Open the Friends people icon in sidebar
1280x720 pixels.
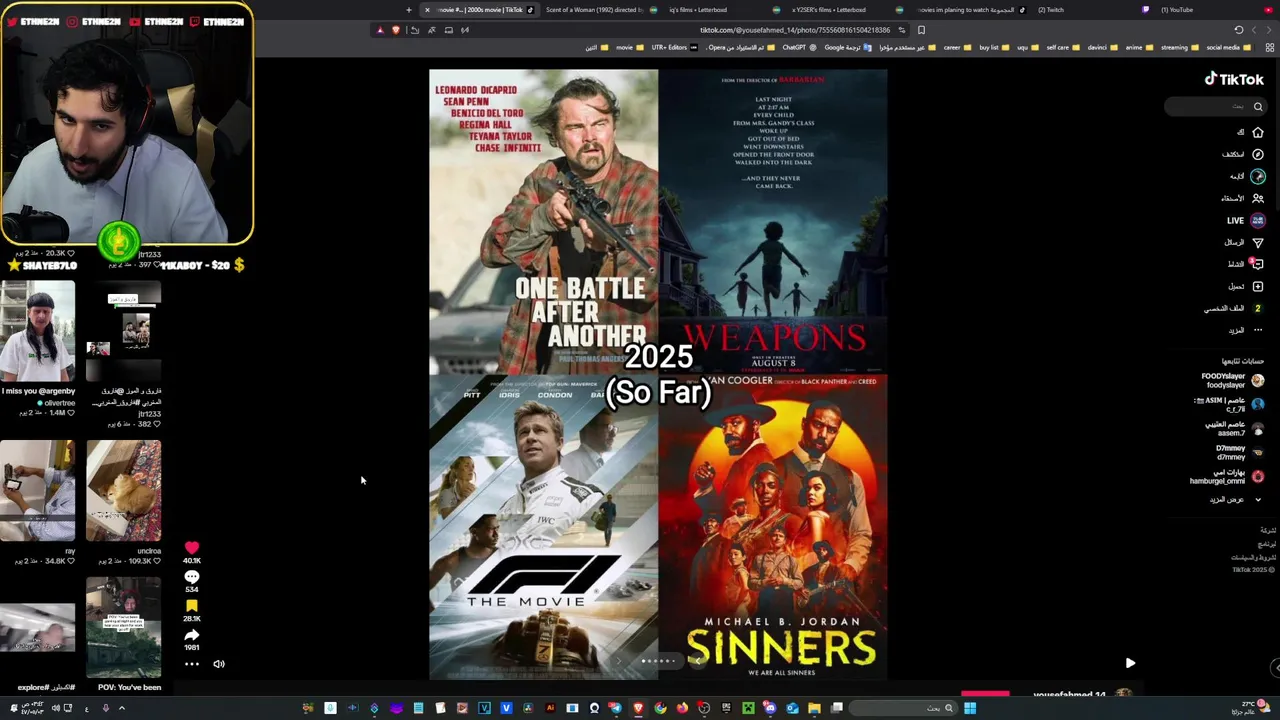click(x=1258, y=198)
